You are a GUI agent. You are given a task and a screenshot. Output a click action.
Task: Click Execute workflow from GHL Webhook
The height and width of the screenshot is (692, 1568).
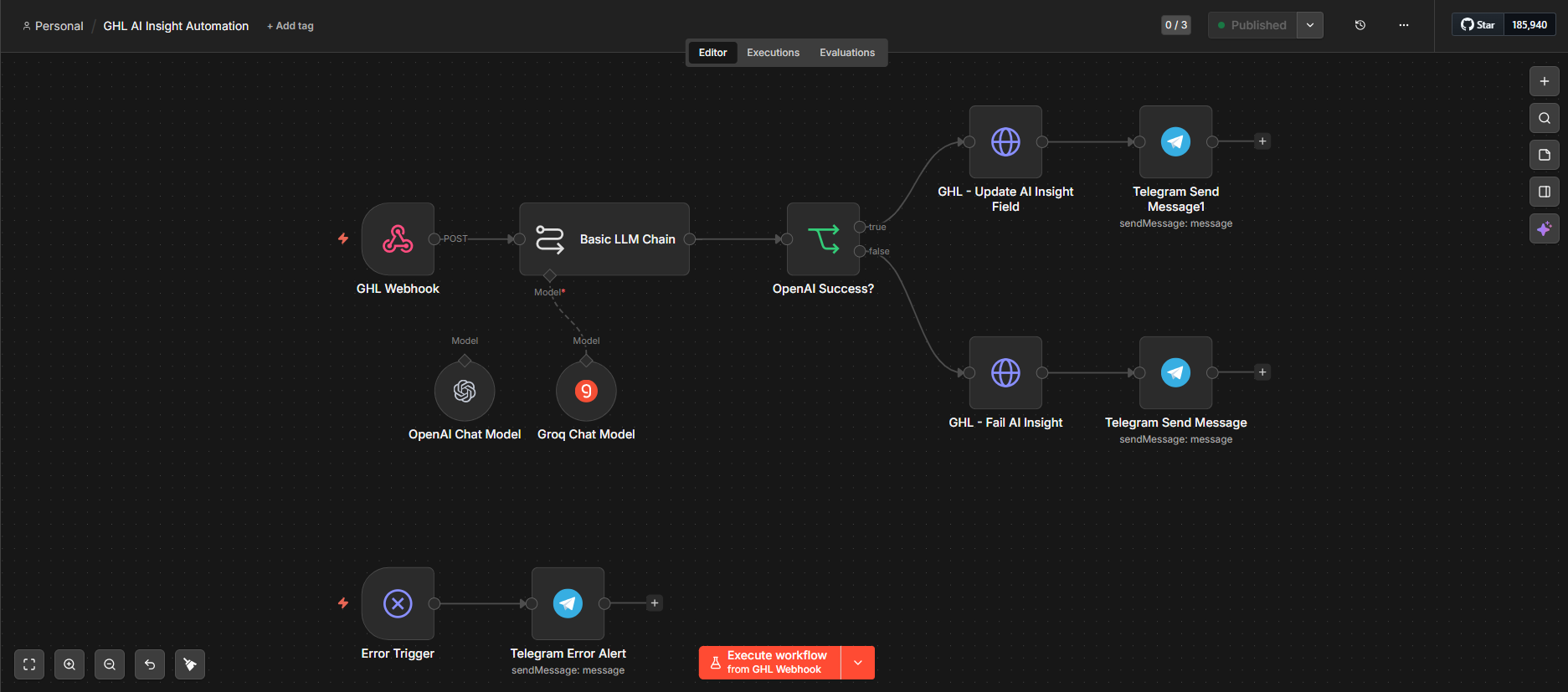click(x=770, y=663)
